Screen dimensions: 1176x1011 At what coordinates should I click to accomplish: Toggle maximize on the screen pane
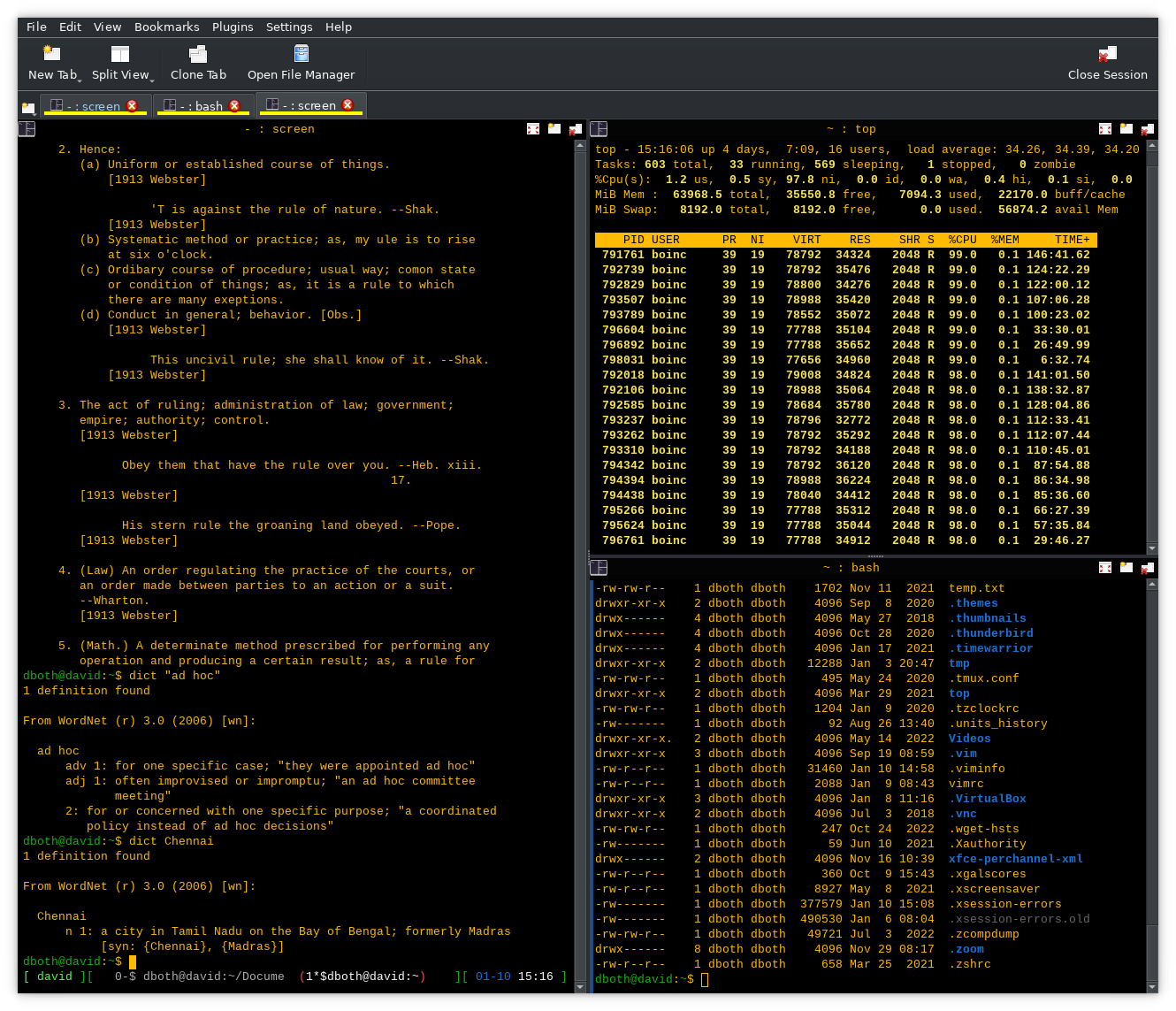(x=533, y=129)
